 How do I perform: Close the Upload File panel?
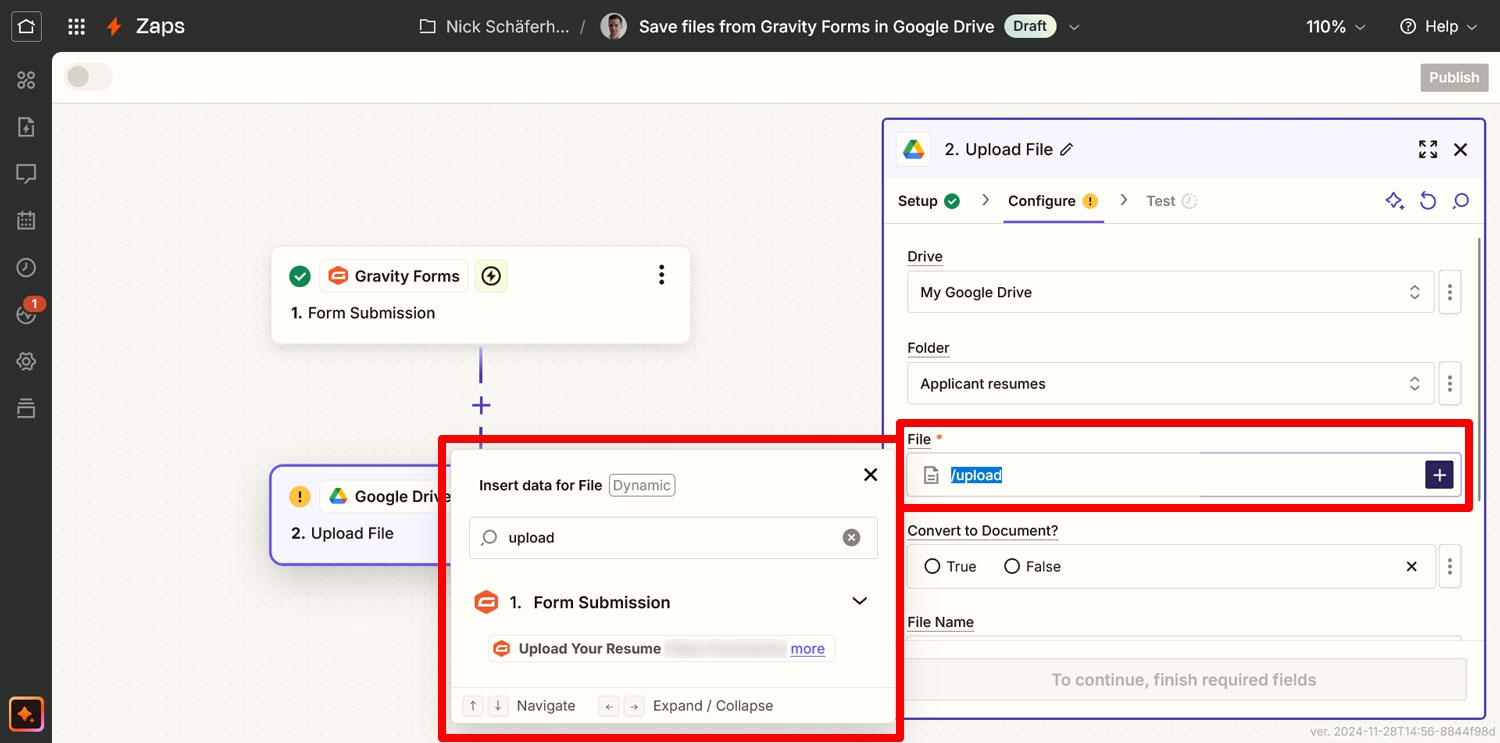click(1461, 150)
